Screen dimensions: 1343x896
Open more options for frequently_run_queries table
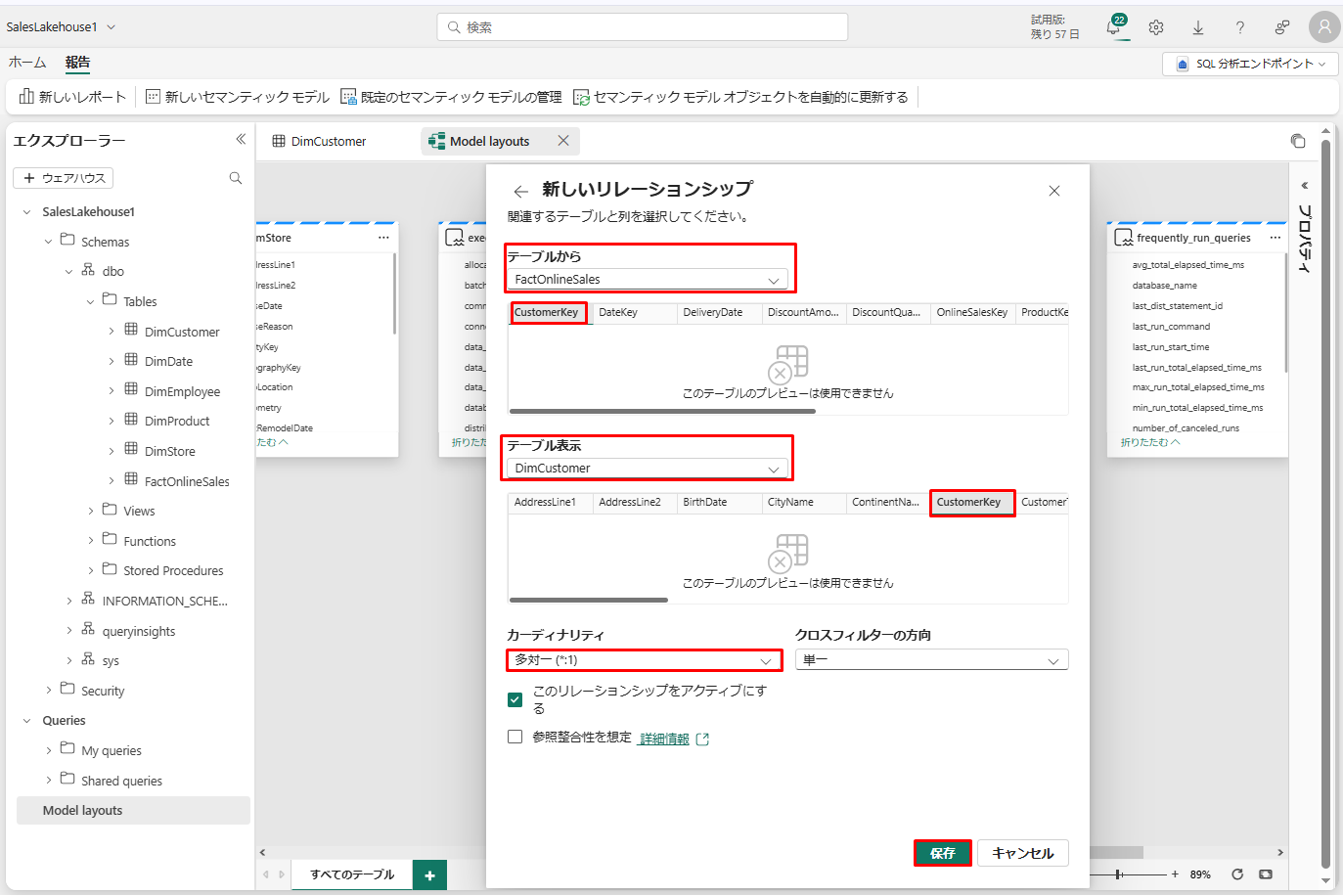click(1275, 238)
